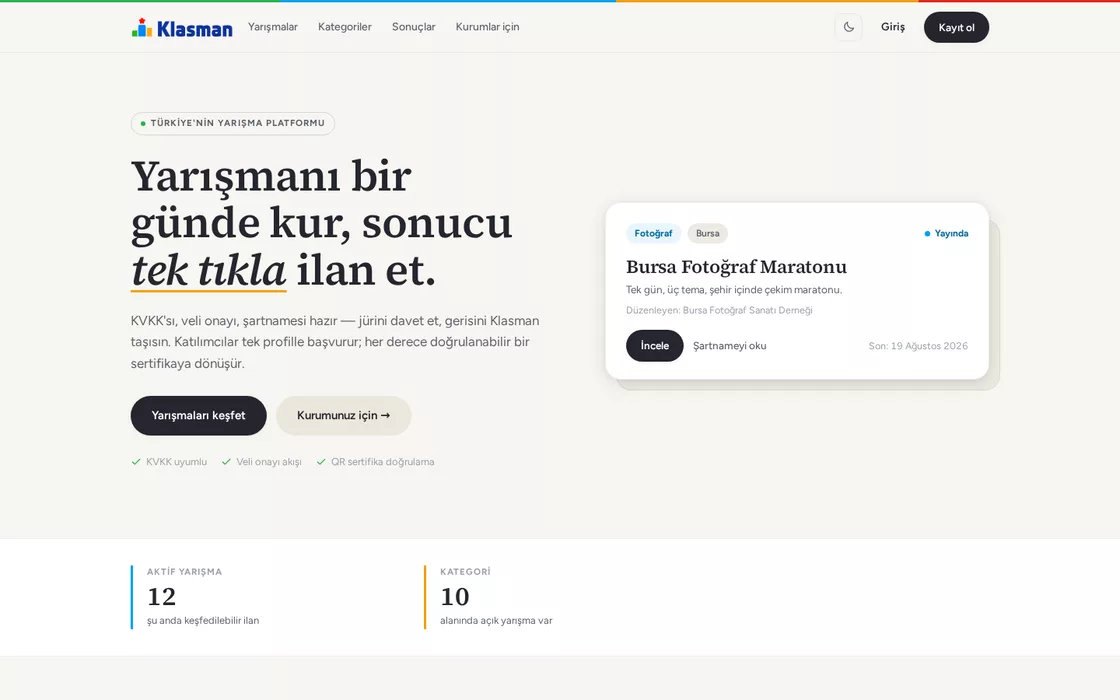Click the Yayında status label
Image resolution: width=1120 pixels, height=700 pixels.
point(946,234)
